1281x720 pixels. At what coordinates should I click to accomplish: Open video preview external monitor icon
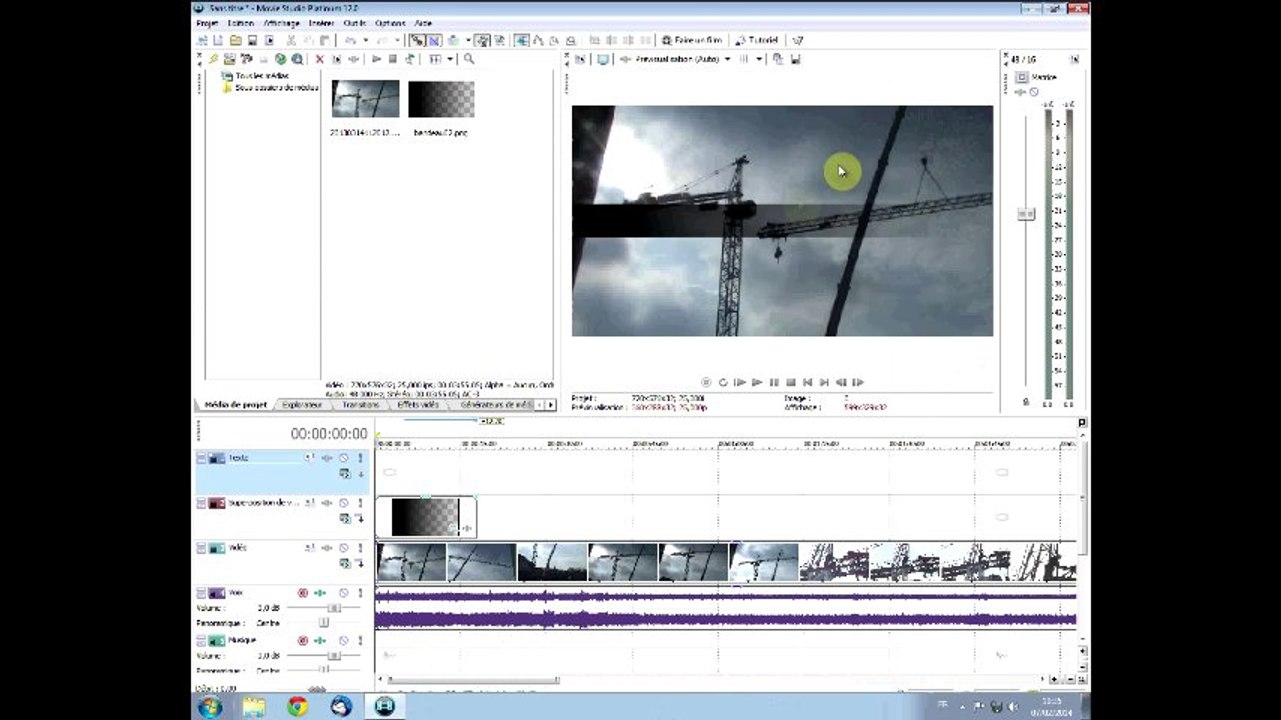coord(602,59)
